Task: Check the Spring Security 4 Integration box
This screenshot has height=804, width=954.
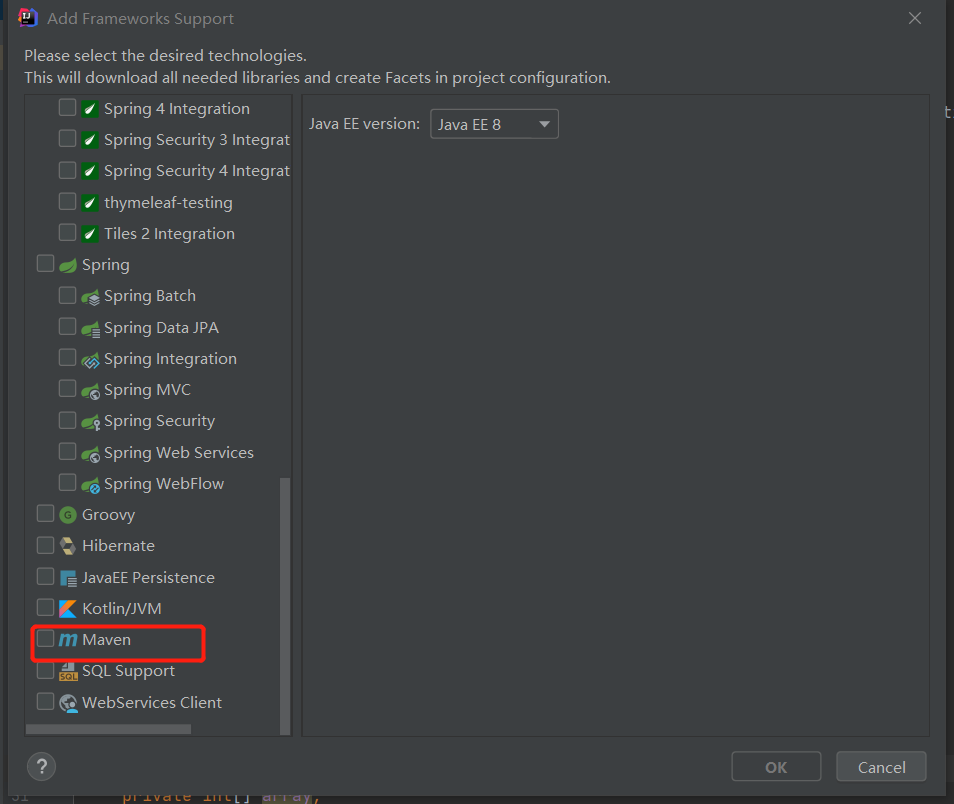Action: point(68,170)
